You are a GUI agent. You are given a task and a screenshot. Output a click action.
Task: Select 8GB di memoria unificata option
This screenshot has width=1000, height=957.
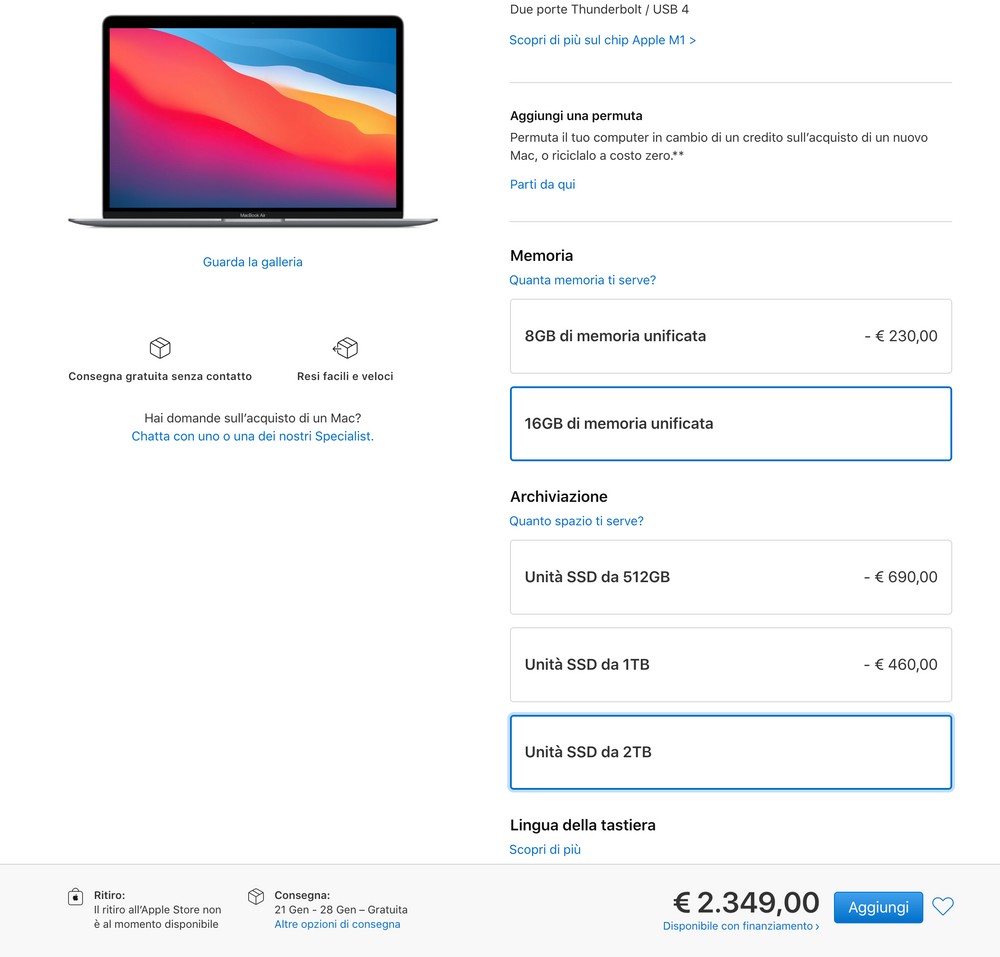click(731, 336)
